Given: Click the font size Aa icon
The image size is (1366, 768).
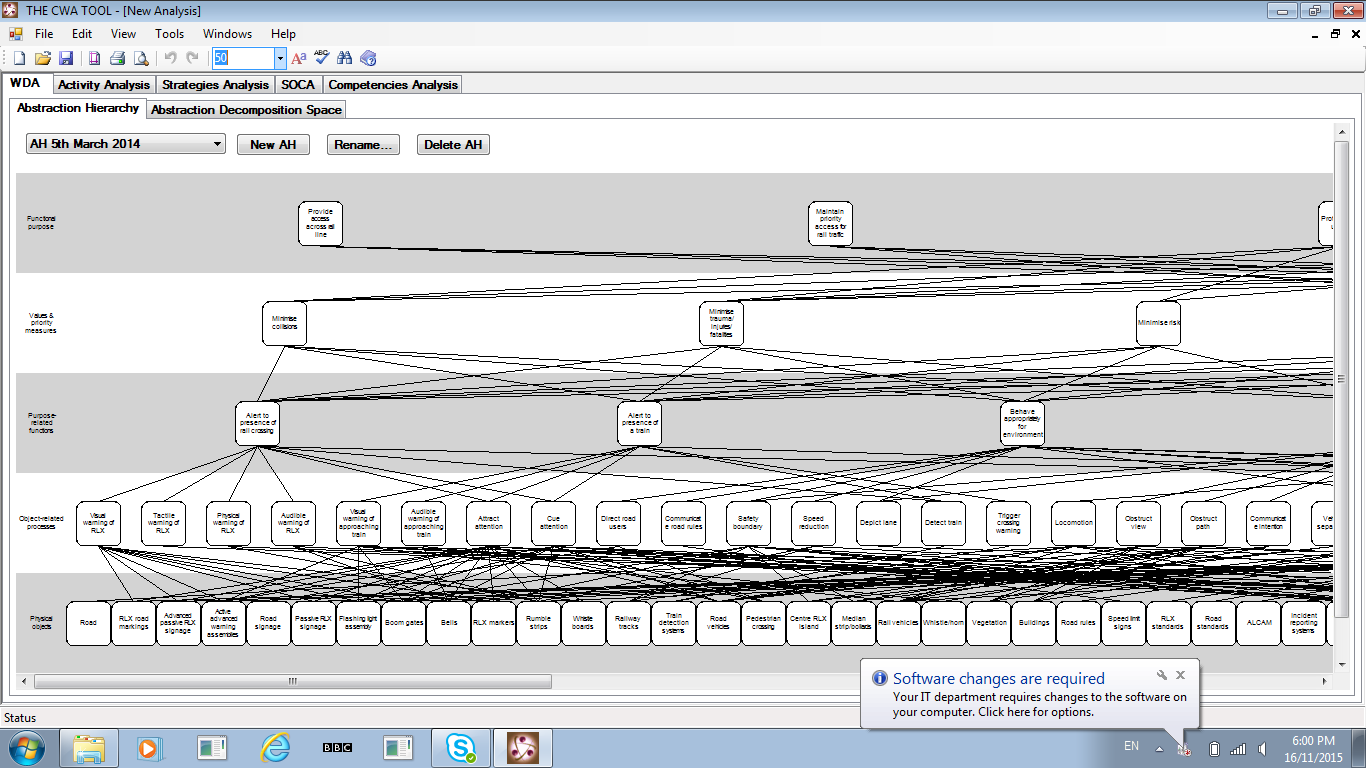Looking at the screenshot, I should pyautogui.click(x=298, y=59).
